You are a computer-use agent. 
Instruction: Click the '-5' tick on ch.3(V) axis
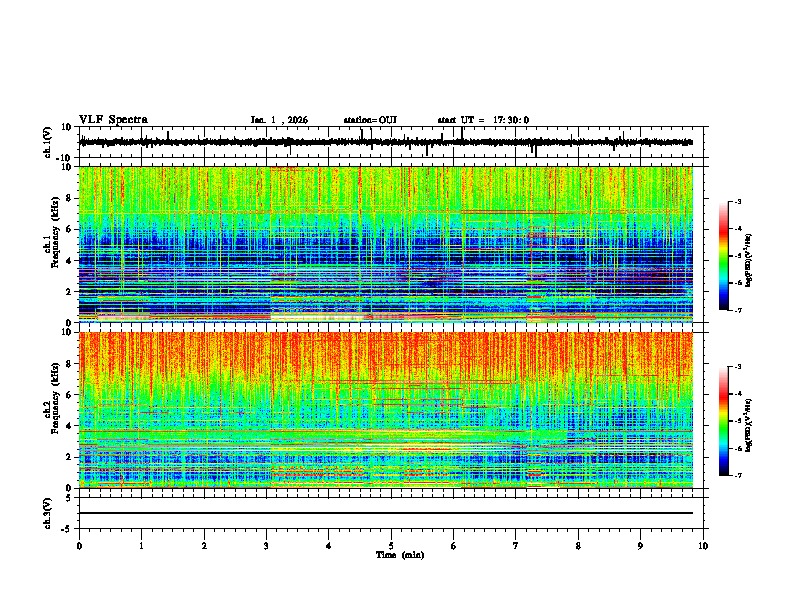click(x=67, y=529)
